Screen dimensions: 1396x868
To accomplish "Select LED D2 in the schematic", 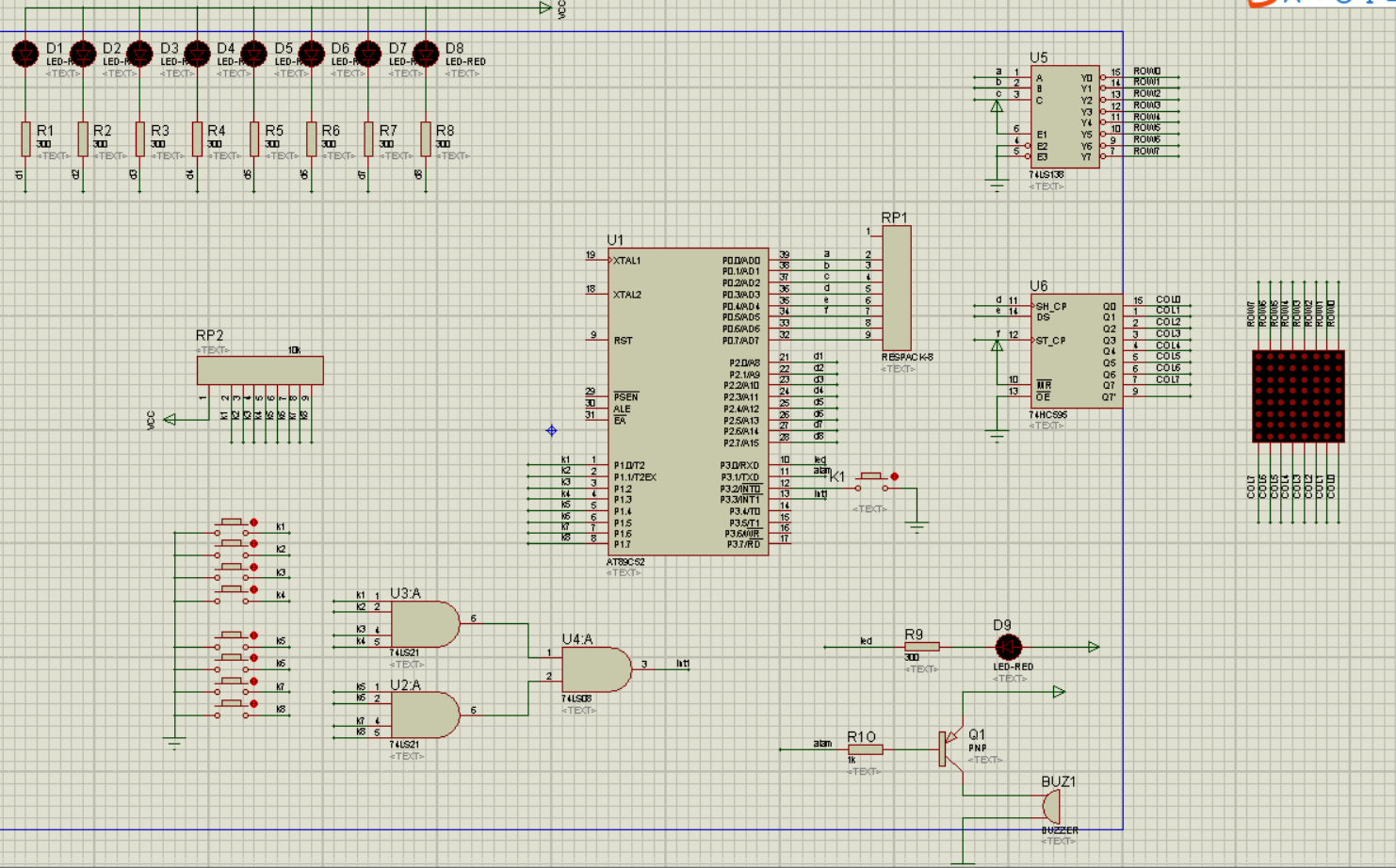I will [83, 54].
